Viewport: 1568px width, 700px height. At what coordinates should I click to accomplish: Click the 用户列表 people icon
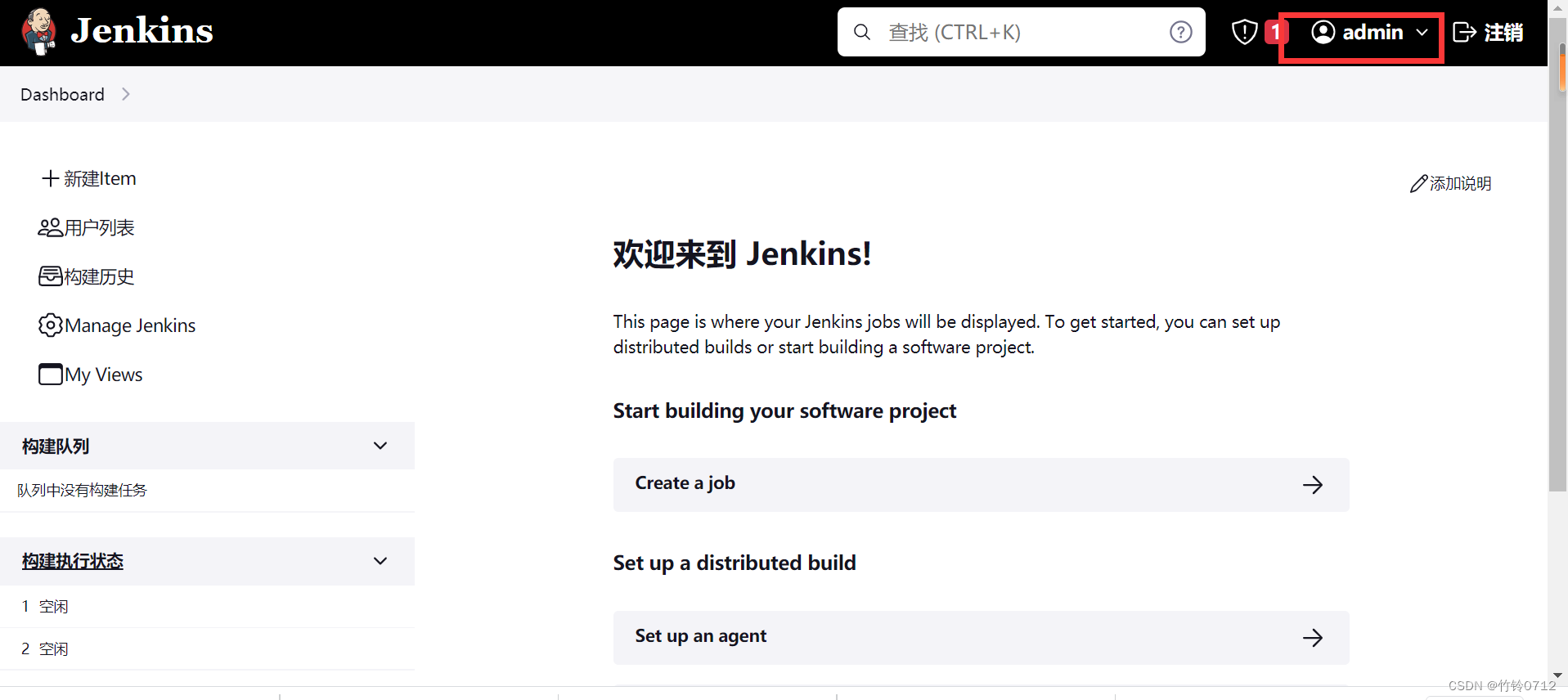tap(50, 227)
